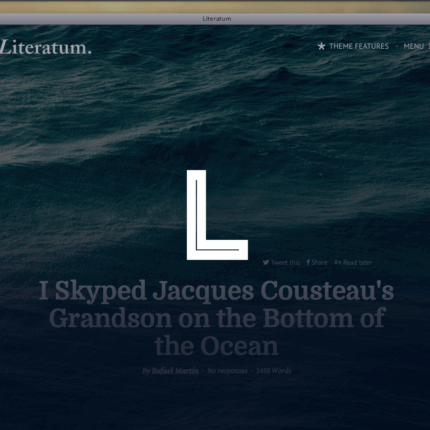Jump to the No responses comments link

point(227,371)
